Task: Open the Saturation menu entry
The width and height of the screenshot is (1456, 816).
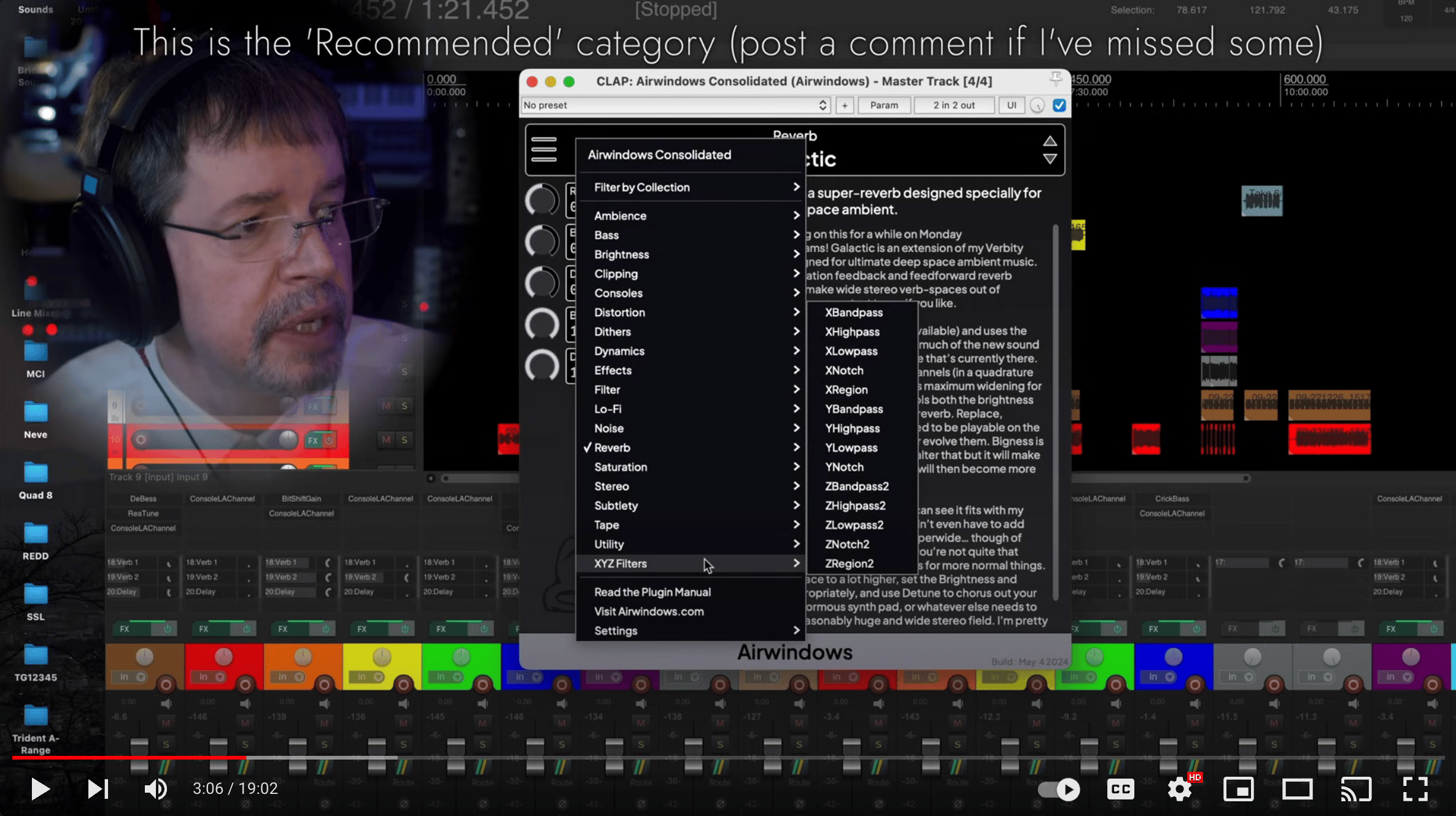Action: (691, 467)
